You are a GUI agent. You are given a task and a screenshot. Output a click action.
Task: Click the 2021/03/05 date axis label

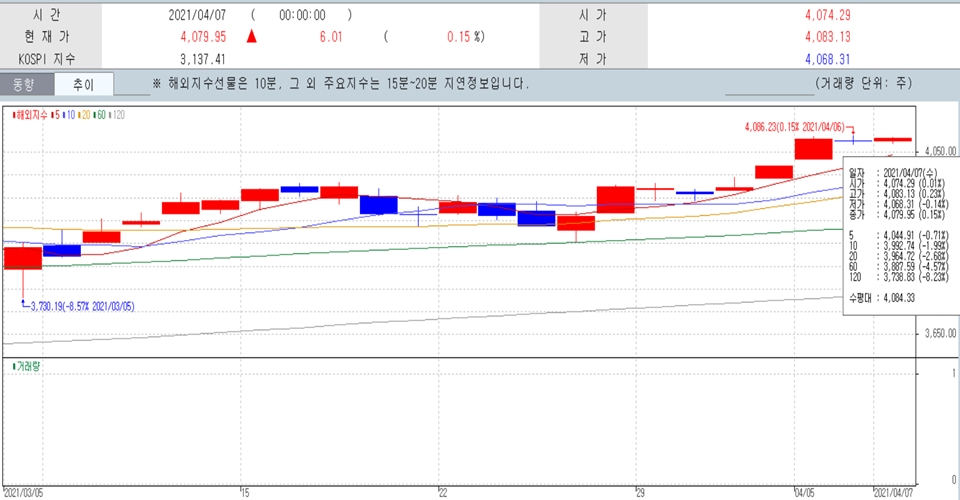pyautogui.click(x=23, y=493)
